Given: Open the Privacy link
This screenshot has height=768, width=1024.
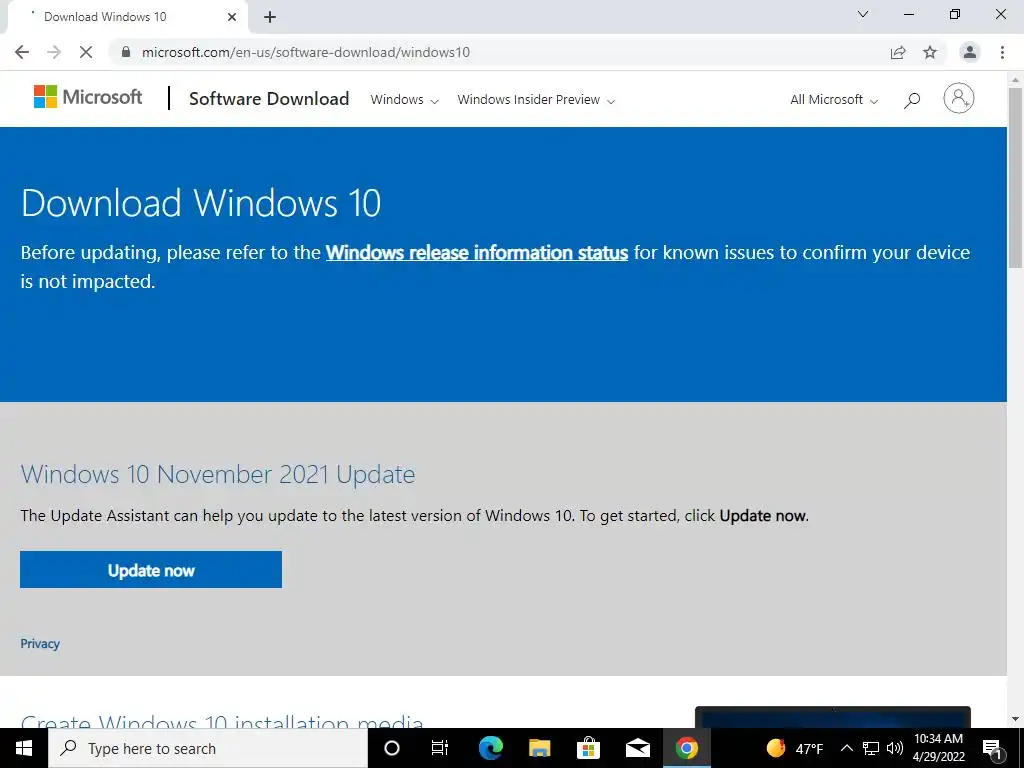Looking at the screenshot, I should point(40,644).
